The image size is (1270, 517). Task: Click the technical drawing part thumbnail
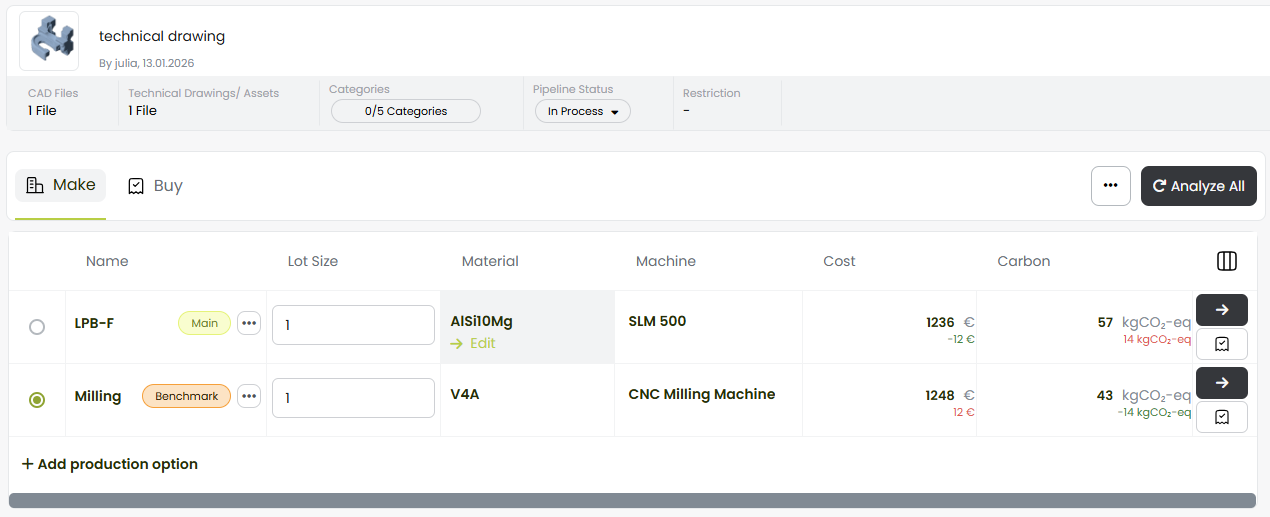tap(49, 41)
